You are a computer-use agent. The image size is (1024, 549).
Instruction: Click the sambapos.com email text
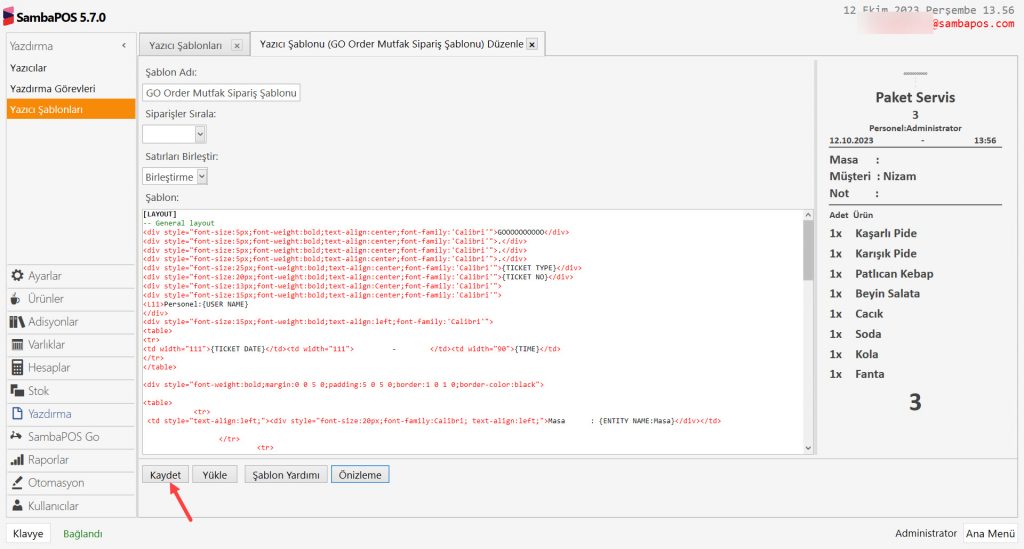(x=973, y=24)
